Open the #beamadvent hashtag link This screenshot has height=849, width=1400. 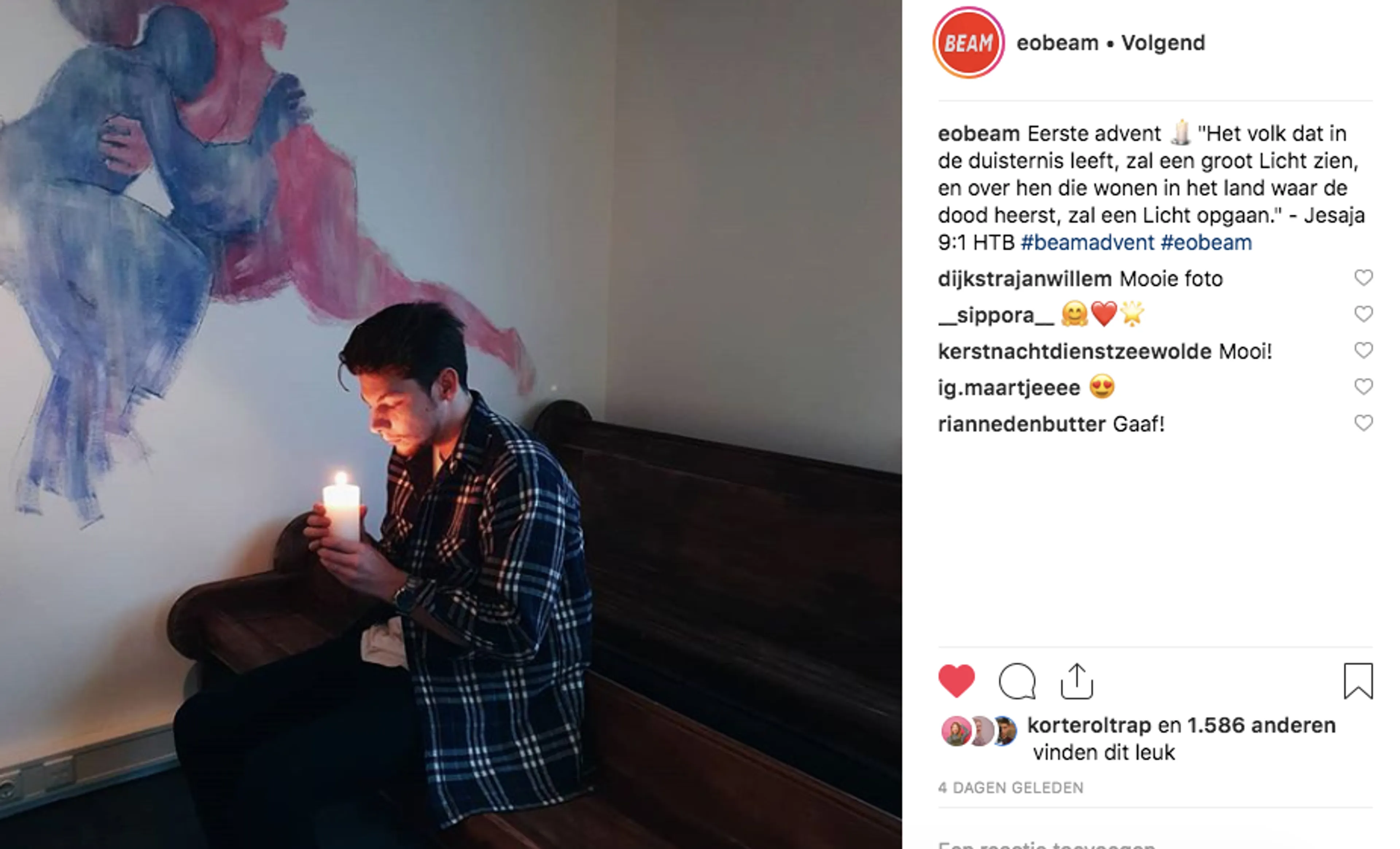(1088, 243)
